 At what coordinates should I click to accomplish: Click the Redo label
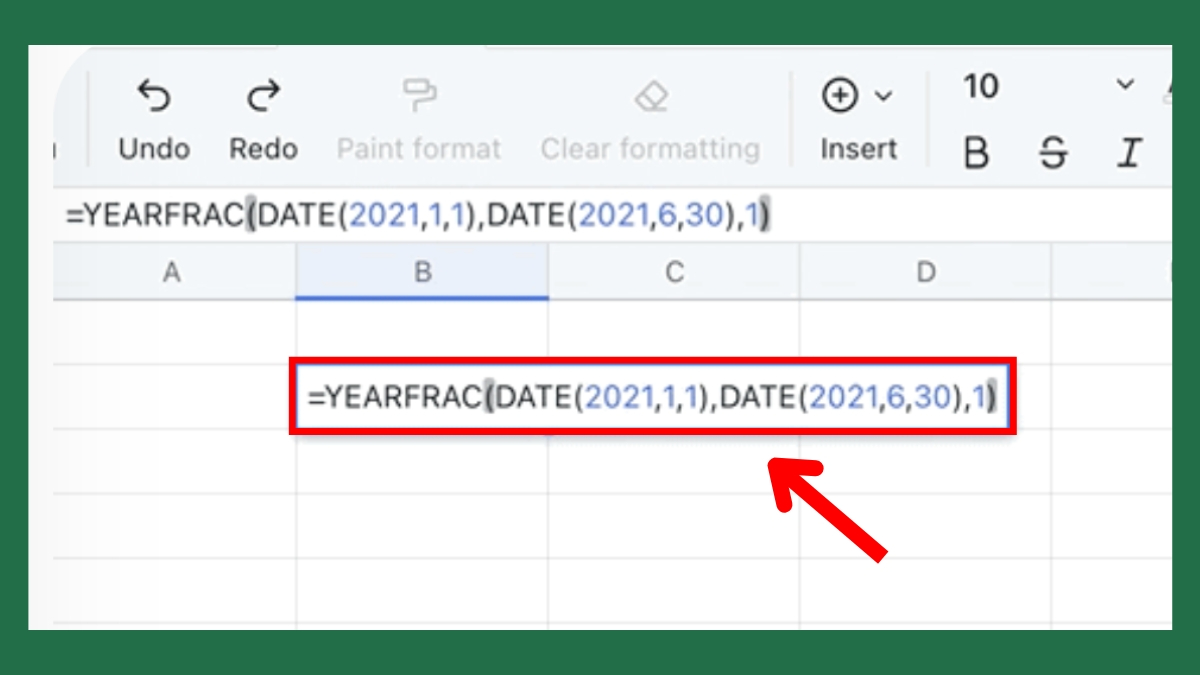pyautogui.click(x=264, y=149)
